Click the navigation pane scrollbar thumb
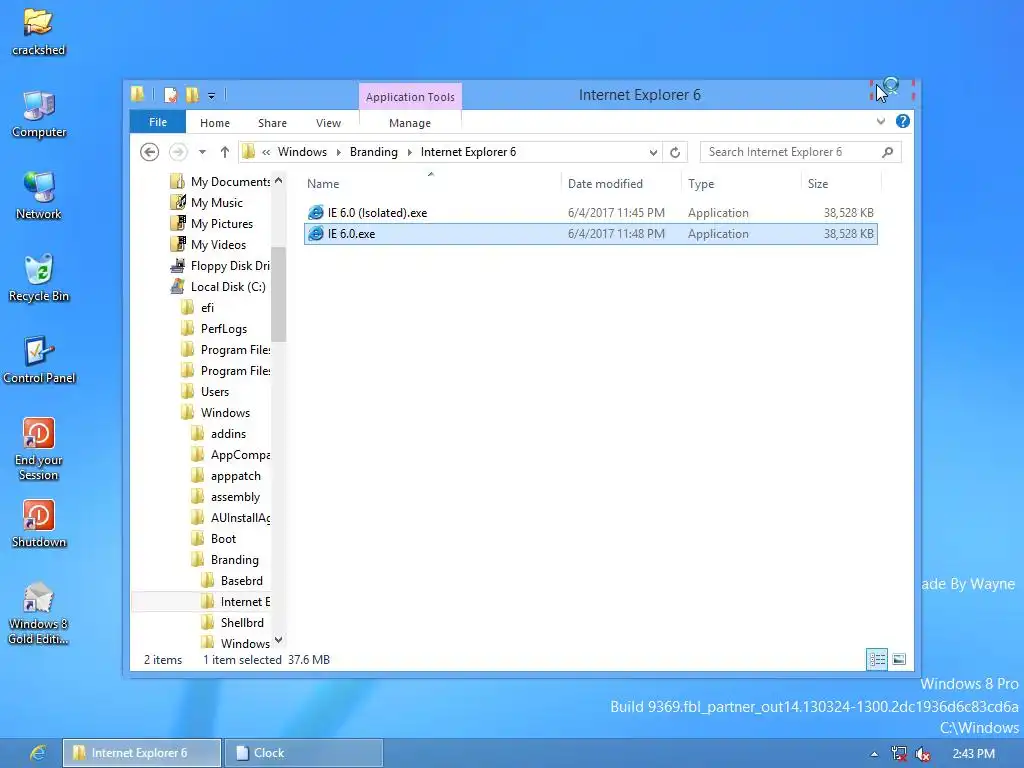This screenshot has width=1024, height=768. pos(279,294)
